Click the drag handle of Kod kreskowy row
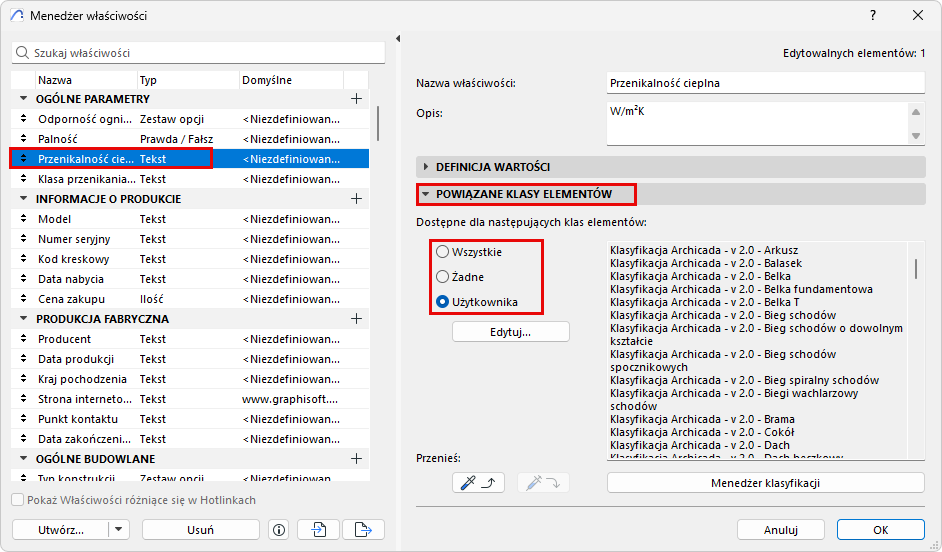This screenshot has height=552, width=942. [23, 259]
